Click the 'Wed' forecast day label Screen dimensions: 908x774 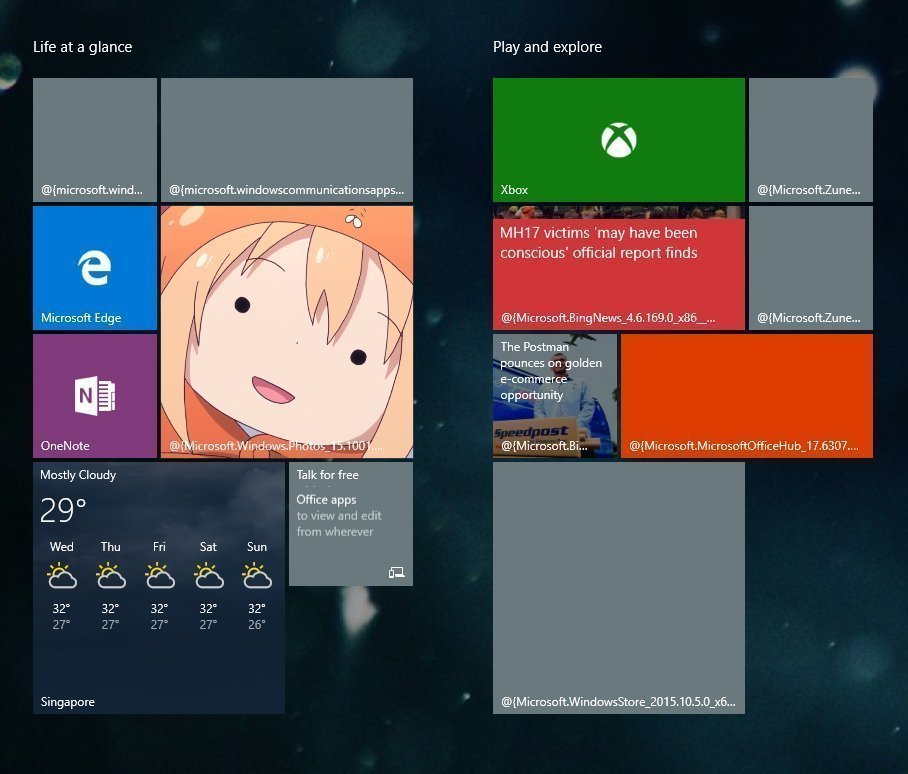click(x=61, y=546)
